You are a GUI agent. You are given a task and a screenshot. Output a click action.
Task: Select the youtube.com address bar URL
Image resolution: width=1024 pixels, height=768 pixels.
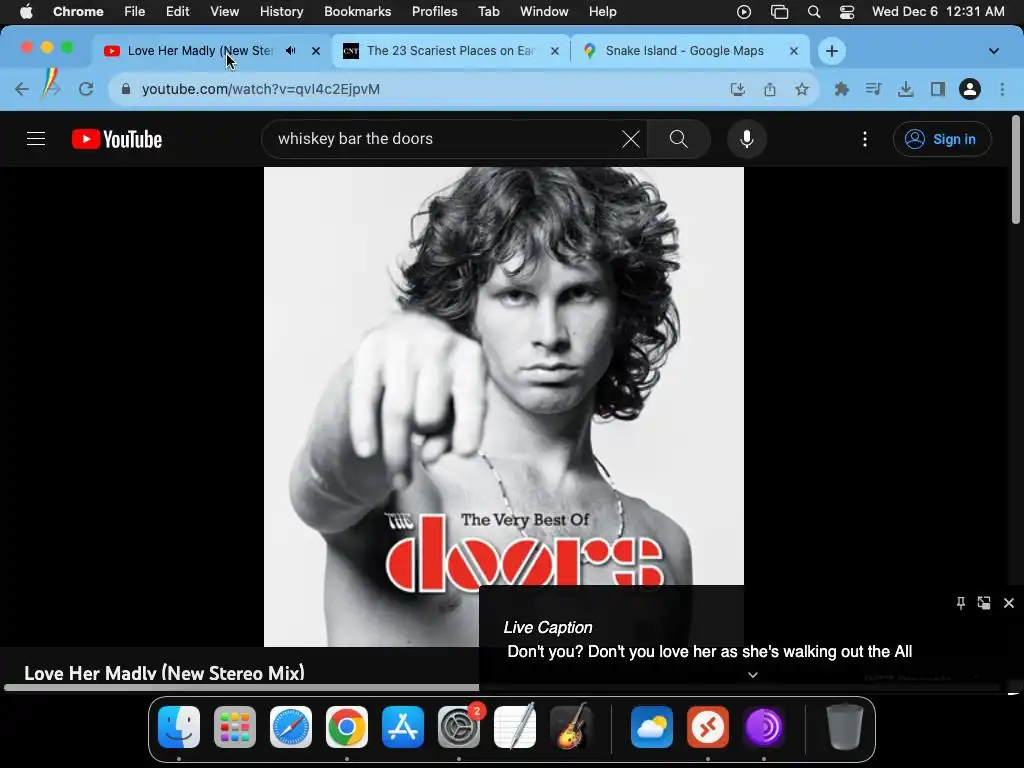point(261,89)
